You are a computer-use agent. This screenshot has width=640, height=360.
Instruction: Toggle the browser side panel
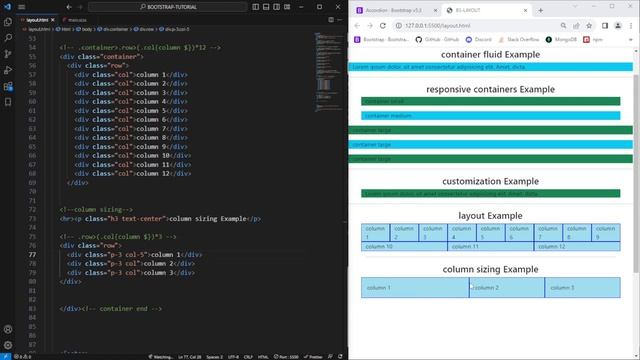(x=605, y=26)
